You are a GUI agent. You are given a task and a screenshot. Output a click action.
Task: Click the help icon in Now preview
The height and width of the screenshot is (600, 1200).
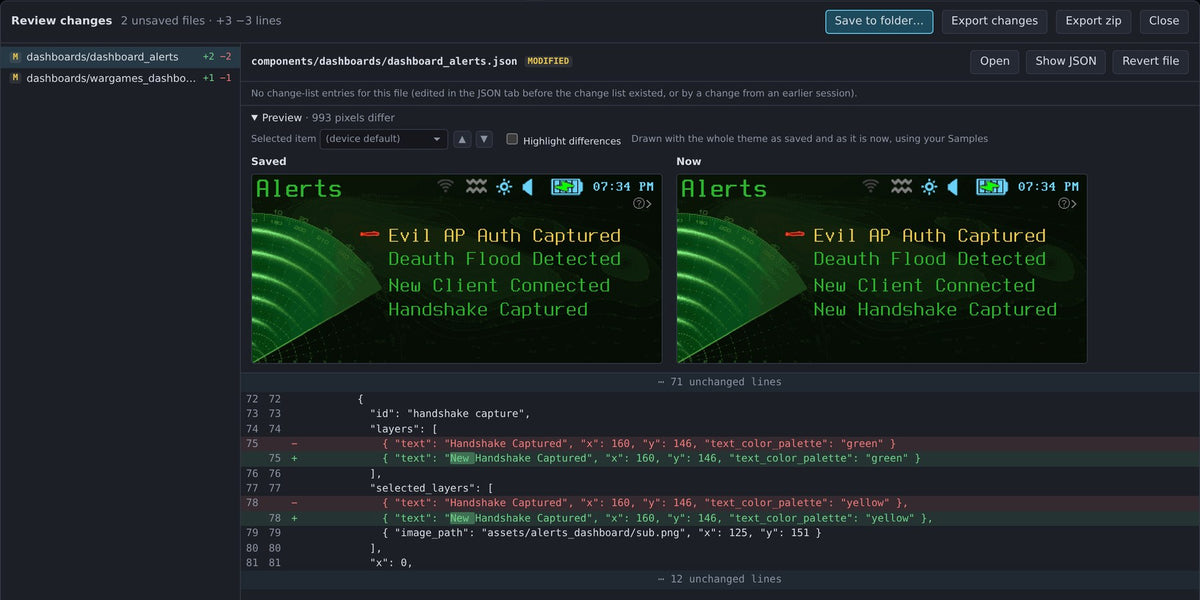(1067, 204)
